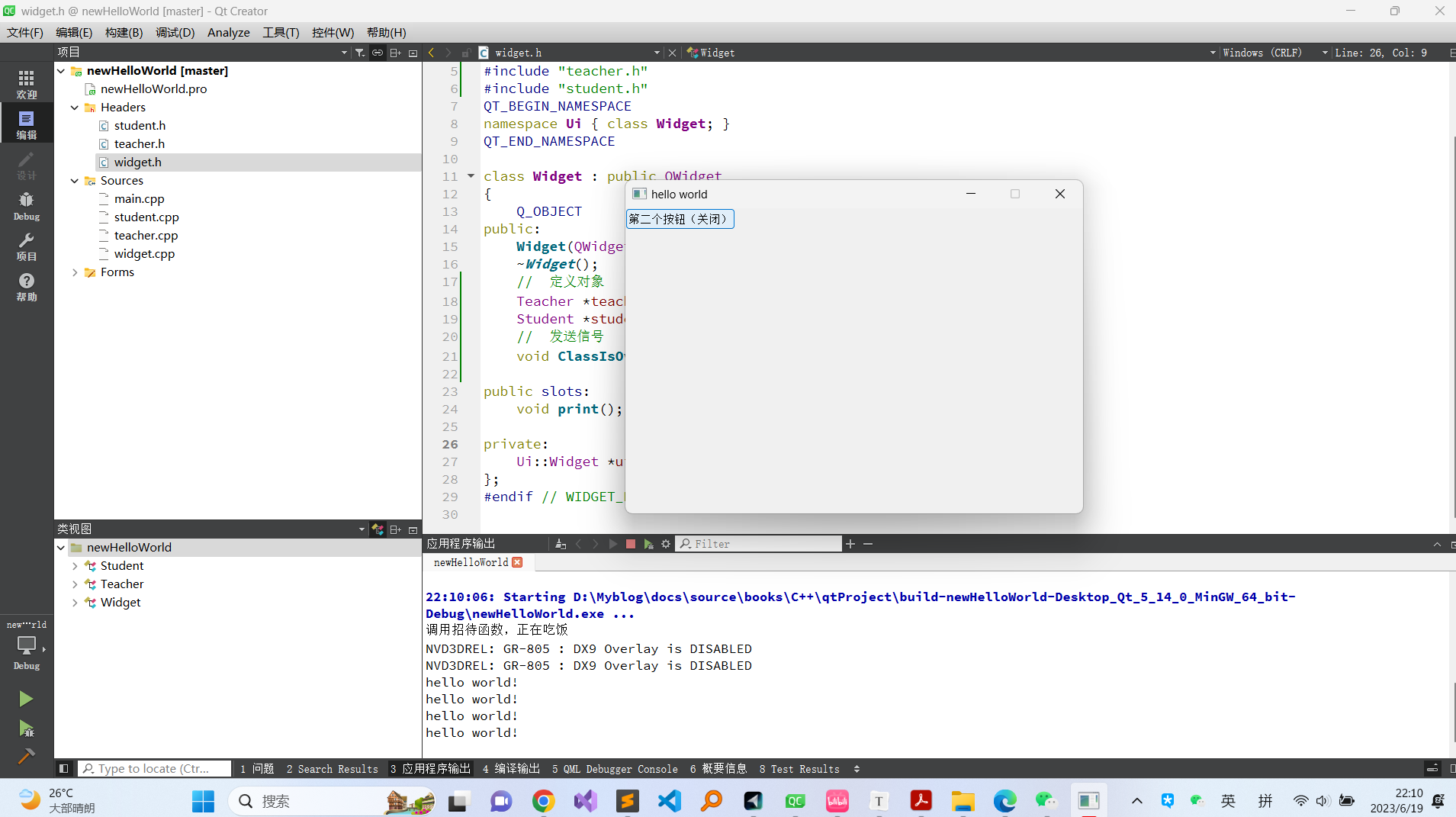Viewport: 1456px width, 817px height.
Task: Open Windows Start menu
Action: [203, 801]
